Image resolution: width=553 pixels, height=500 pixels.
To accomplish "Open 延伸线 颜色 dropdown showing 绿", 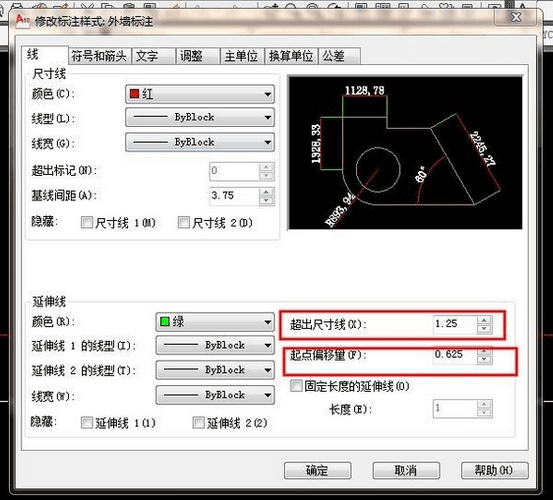I will pos(215,322).
